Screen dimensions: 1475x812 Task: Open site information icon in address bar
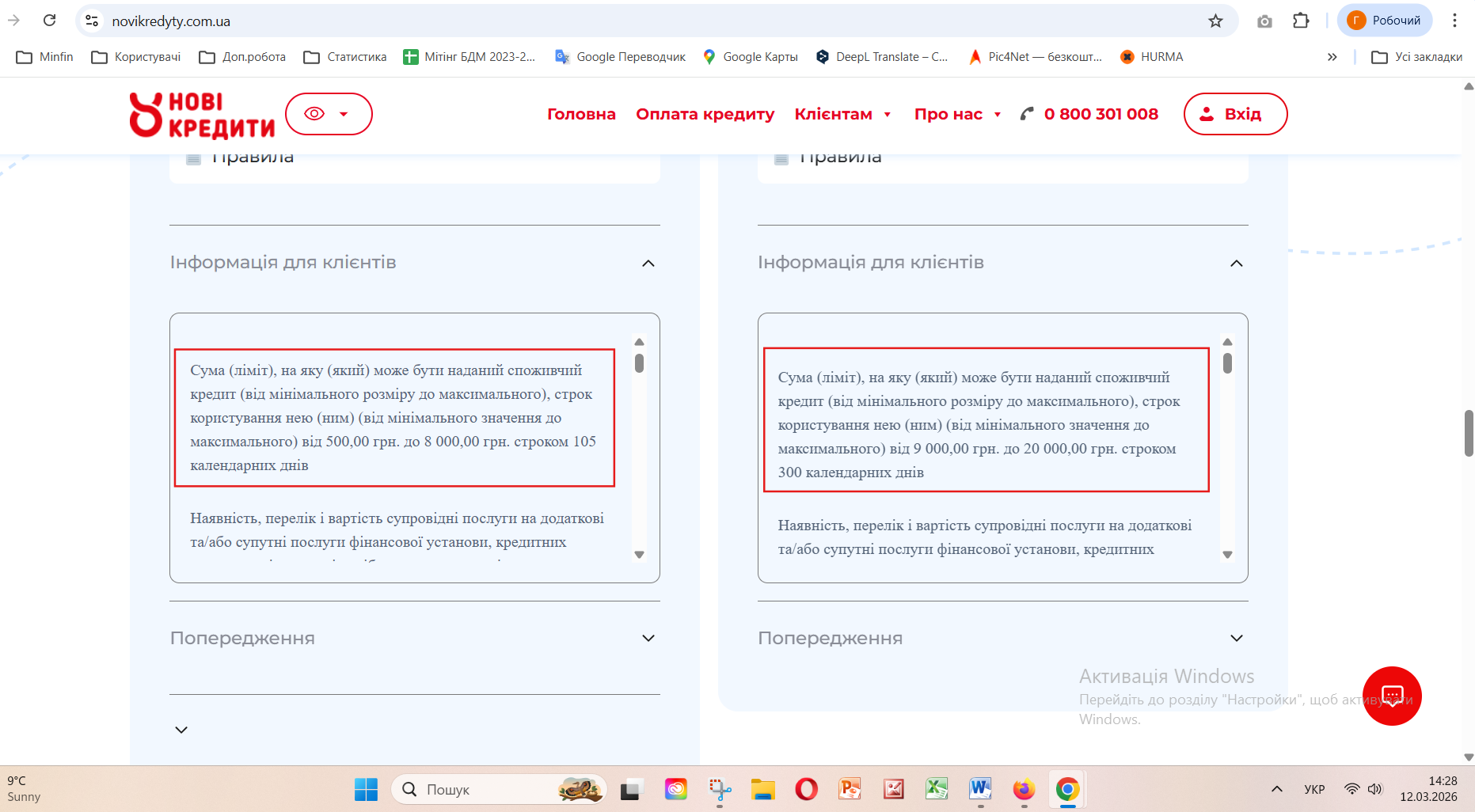pos(92,21)
